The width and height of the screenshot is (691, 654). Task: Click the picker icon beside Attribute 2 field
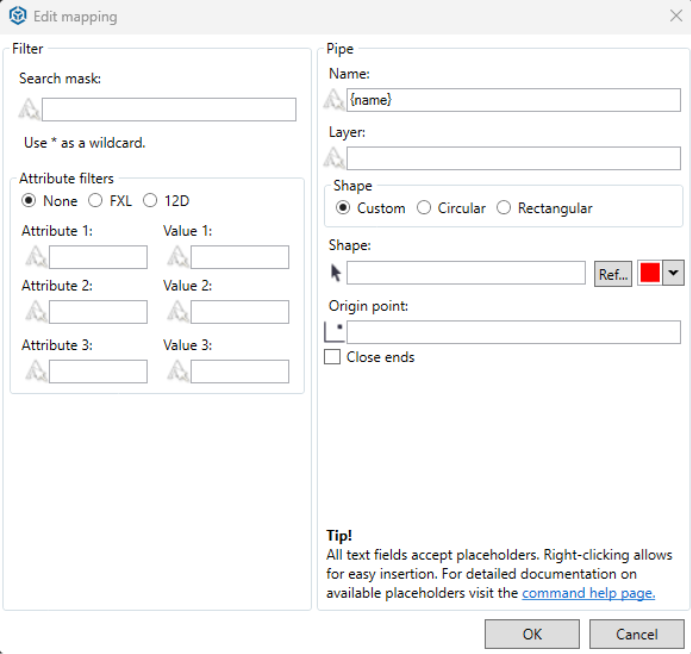[x=36, y=312]
